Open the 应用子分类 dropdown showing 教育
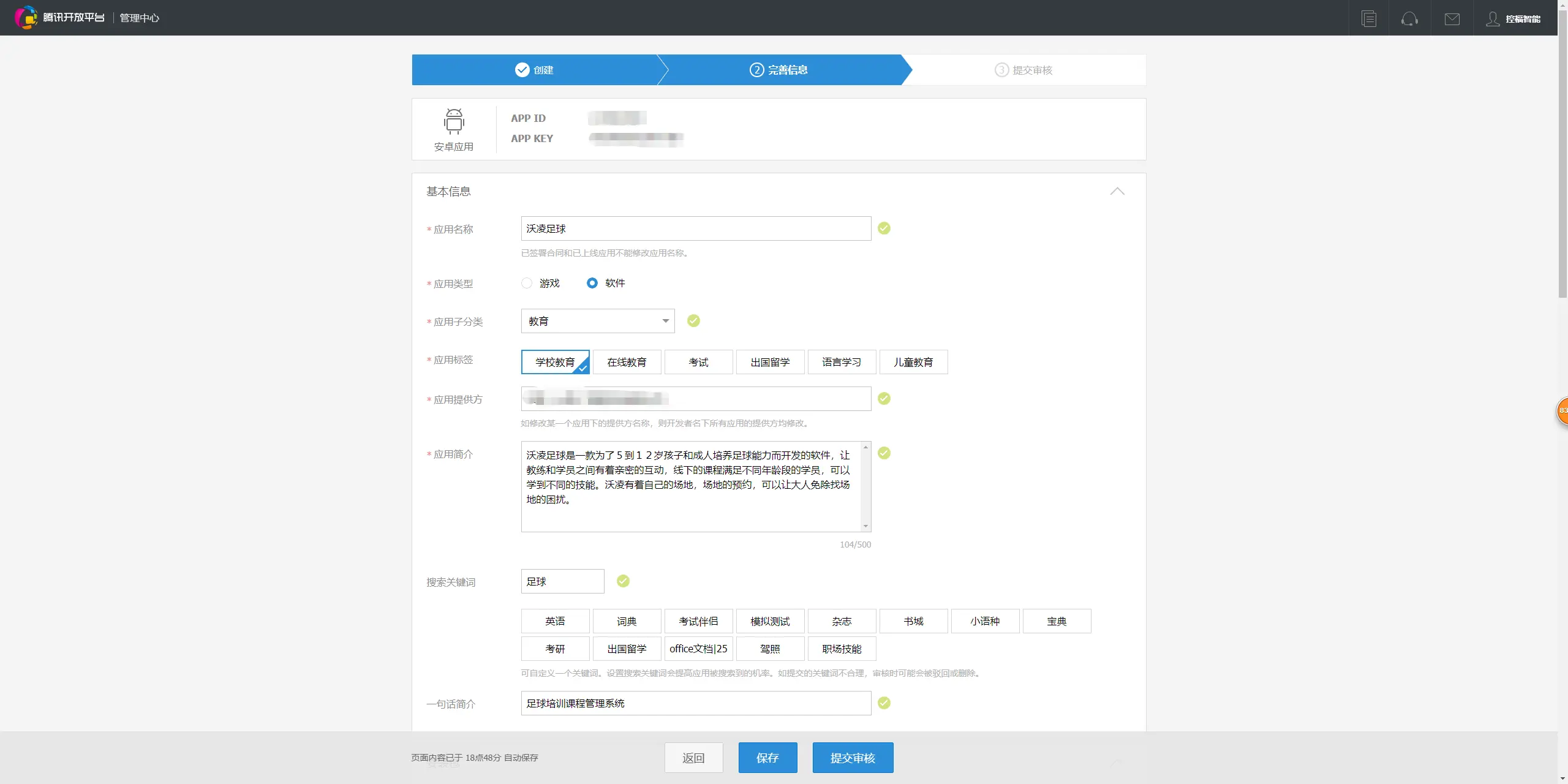 pyautogui.click(x=597, y=321)
